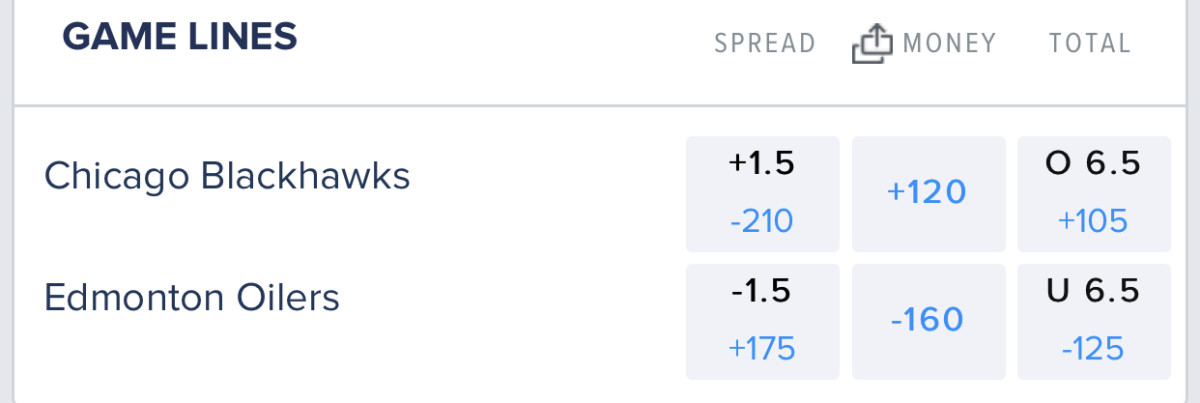Image resolution: width=1200 pixels, height=403 pixels.
Task: Bet Blackhawks moneyline at +120
Action: pos(927,193)
